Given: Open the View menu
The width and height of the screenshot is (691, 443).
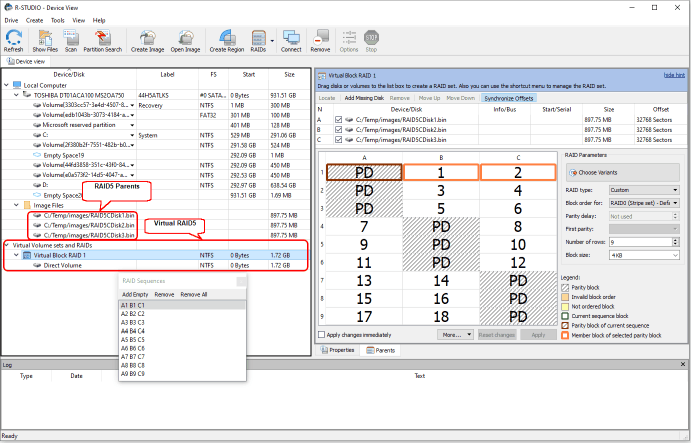Looking at the screenshot, I should point(79,20).
